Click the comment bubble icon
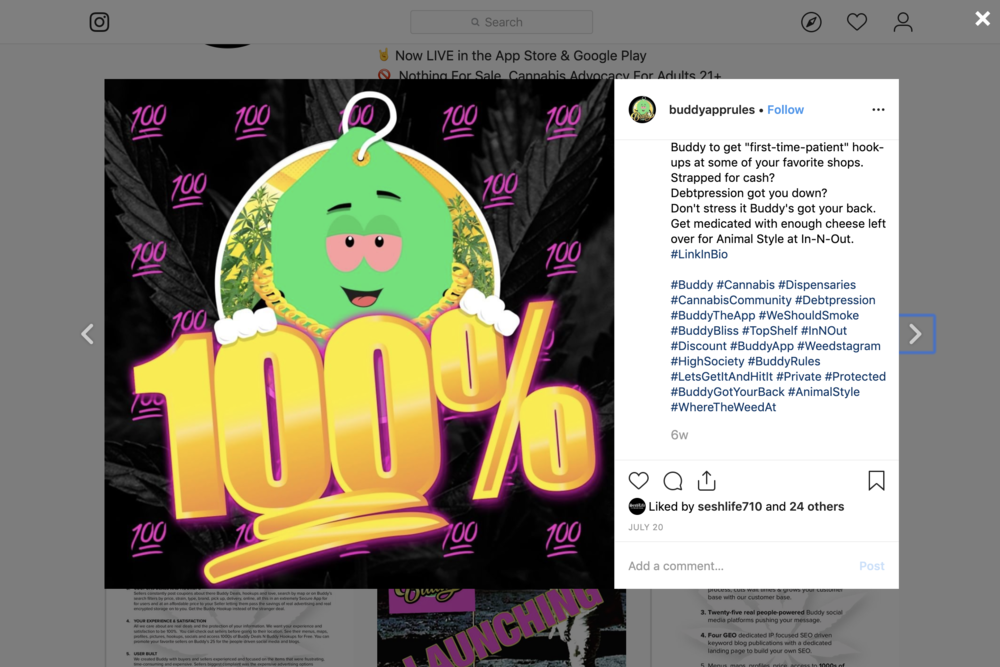Image resolution: width=1000 pixels, height=667 pixels. [x=672, y=480]
